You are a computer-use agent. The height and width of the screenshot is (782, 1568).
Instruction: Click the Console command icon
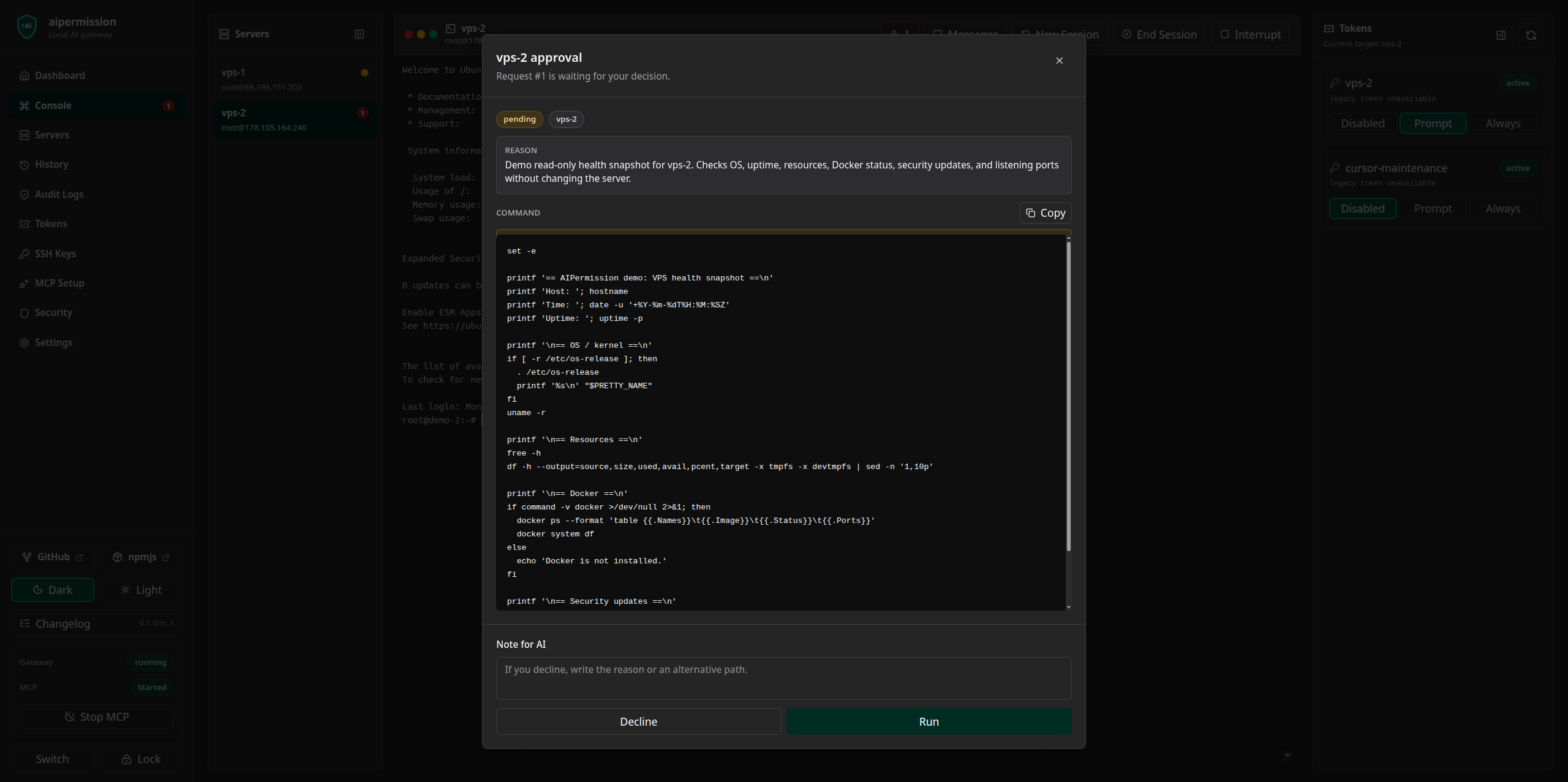tap(24, 105)
